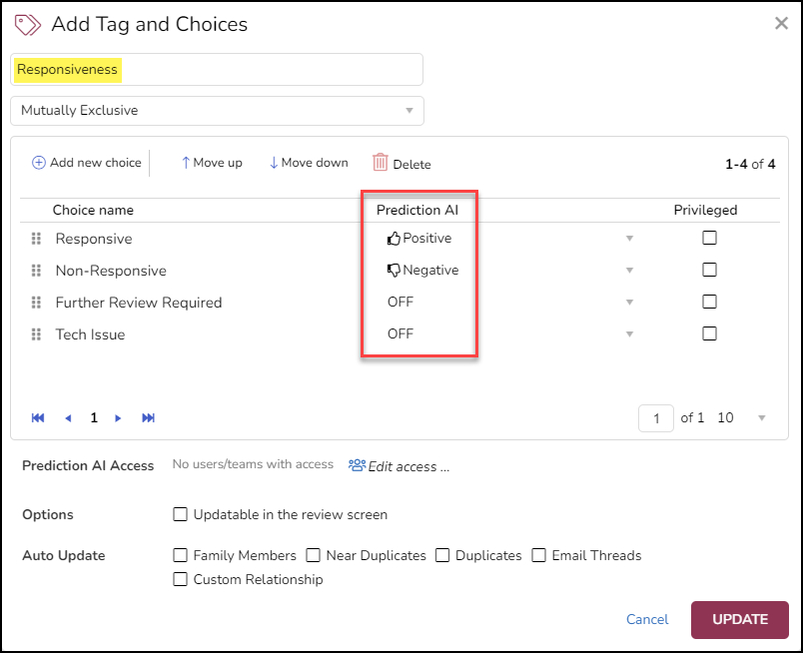Jump to the last page of choices
803x653 pixels.
point(148,418)
